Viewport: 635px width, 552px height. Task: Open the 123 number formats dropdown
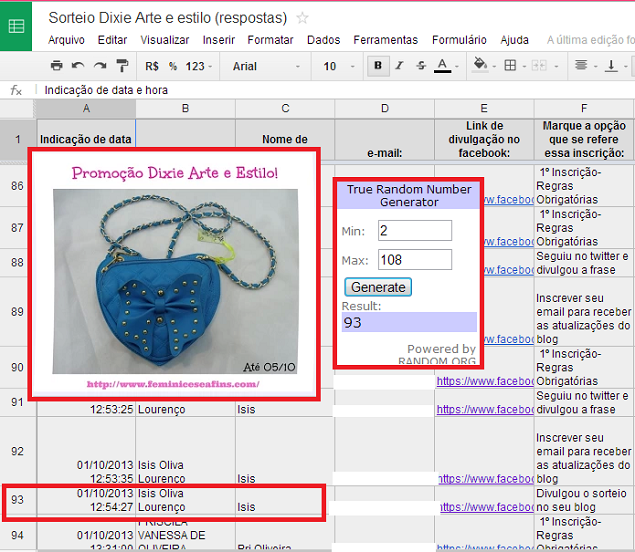pyautogui.click(x=198, y=66)
